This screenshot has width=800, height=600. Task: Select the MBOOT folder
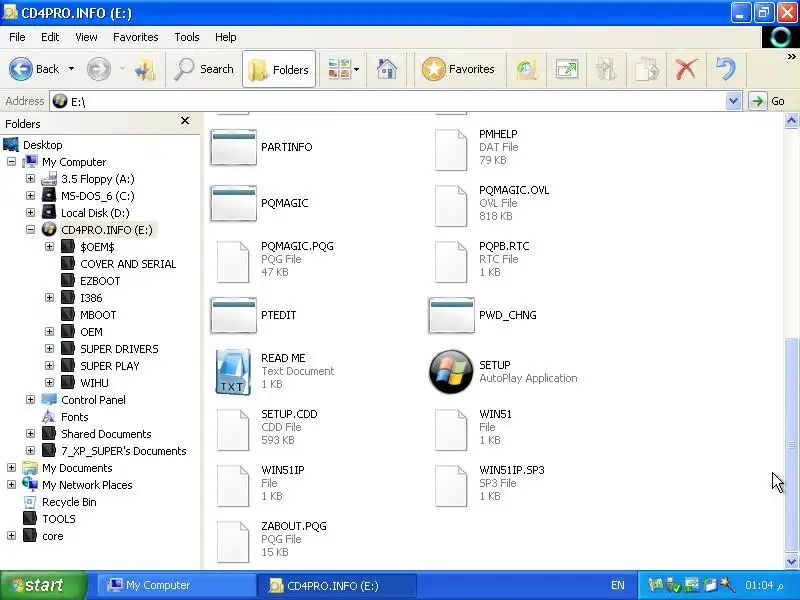(98, 315)
